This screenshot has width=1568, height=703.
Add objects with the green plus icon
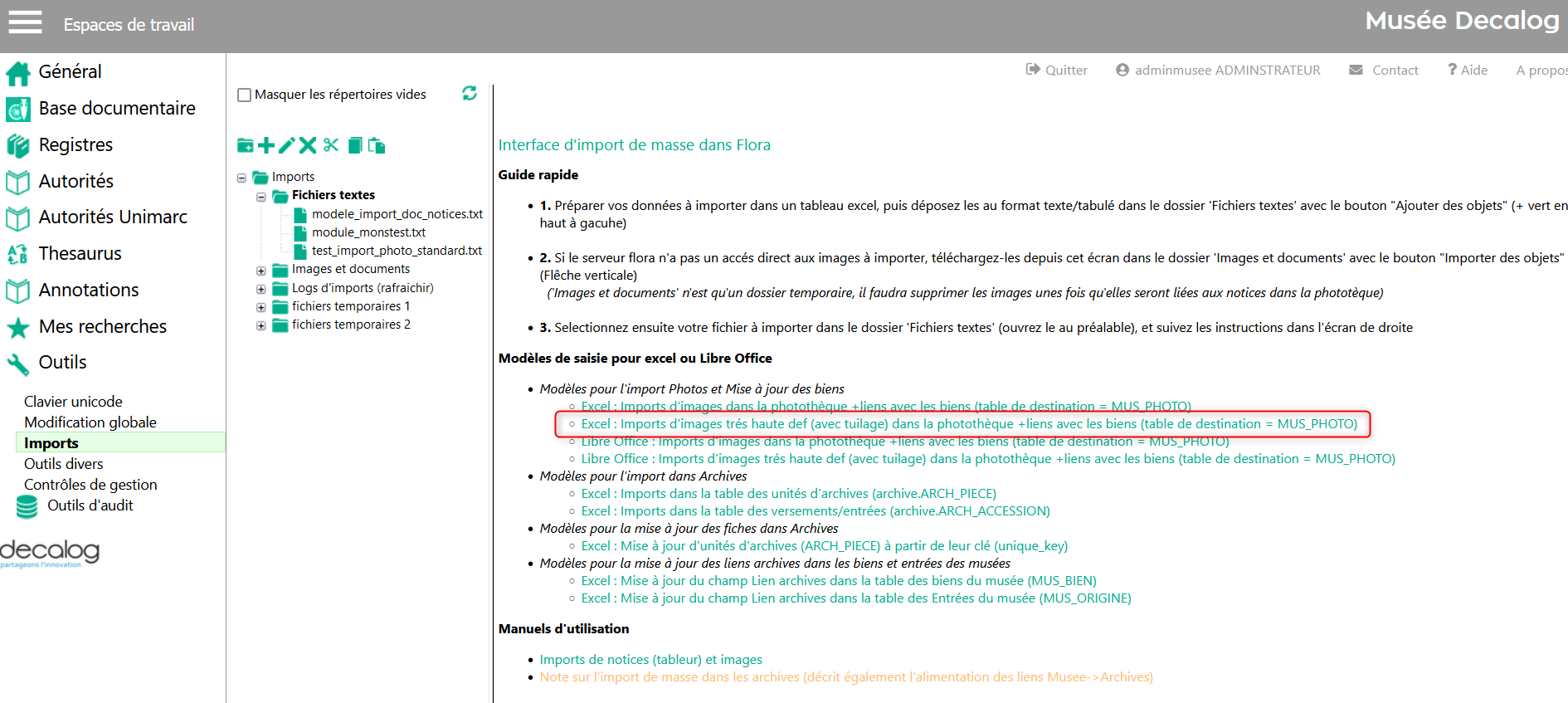[266, 146]
